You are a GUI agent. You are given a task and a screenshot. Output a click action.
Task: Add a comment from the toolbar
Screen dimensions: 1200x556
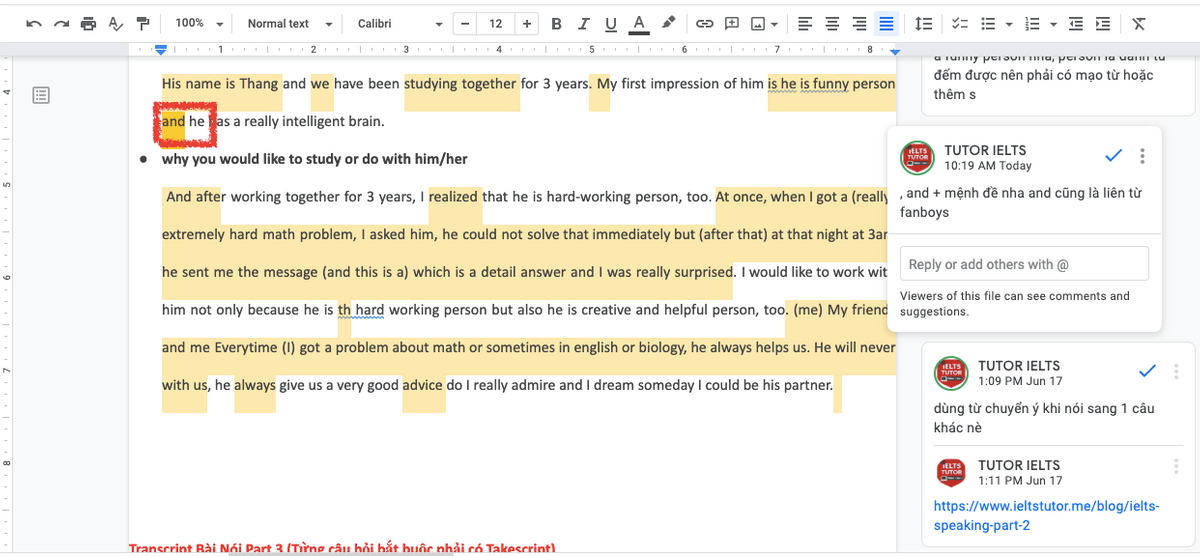click(732, 23)
